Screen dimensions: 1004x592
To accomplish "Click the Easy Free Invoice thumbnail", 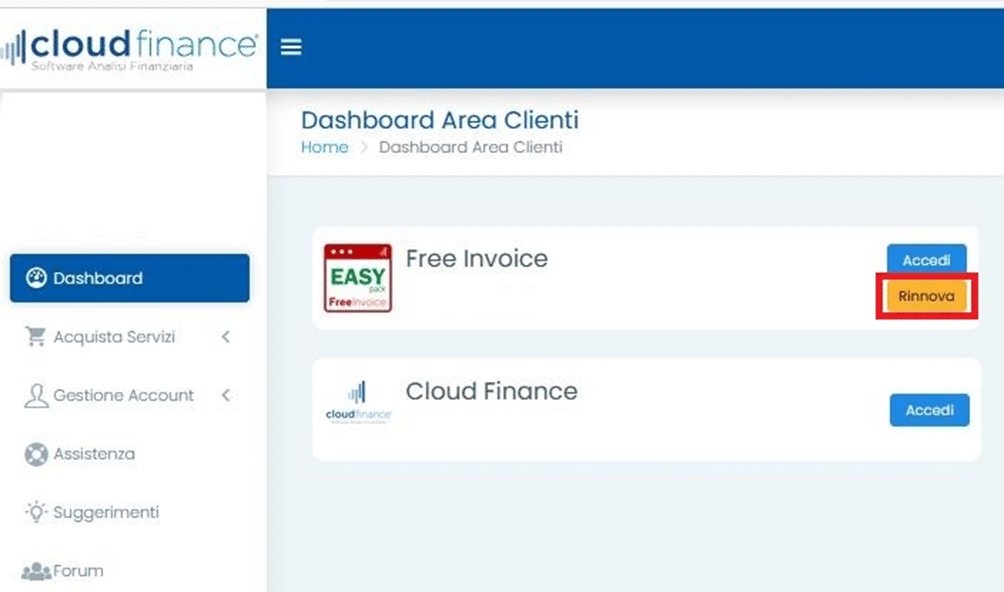I will [x=358, y=278].
